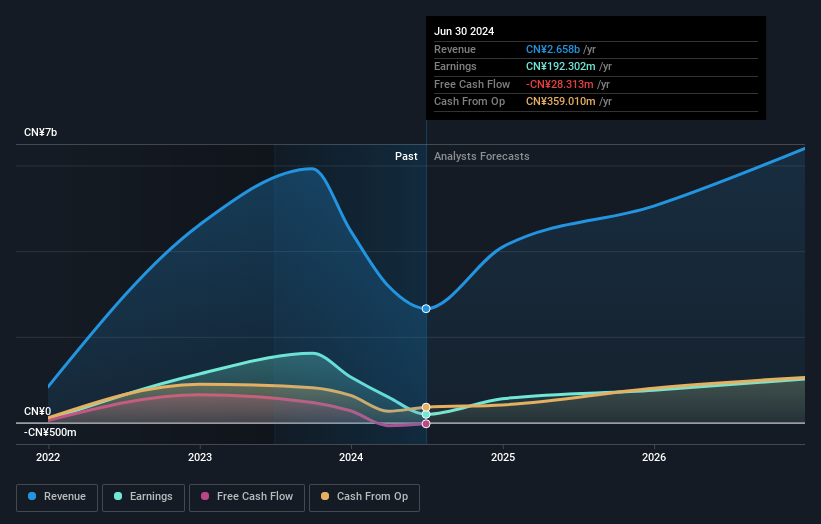Click the Cash From Op label in tooltip
This screenshot has width=821, height=524.
pyautogui.click(x=470, y=102)
